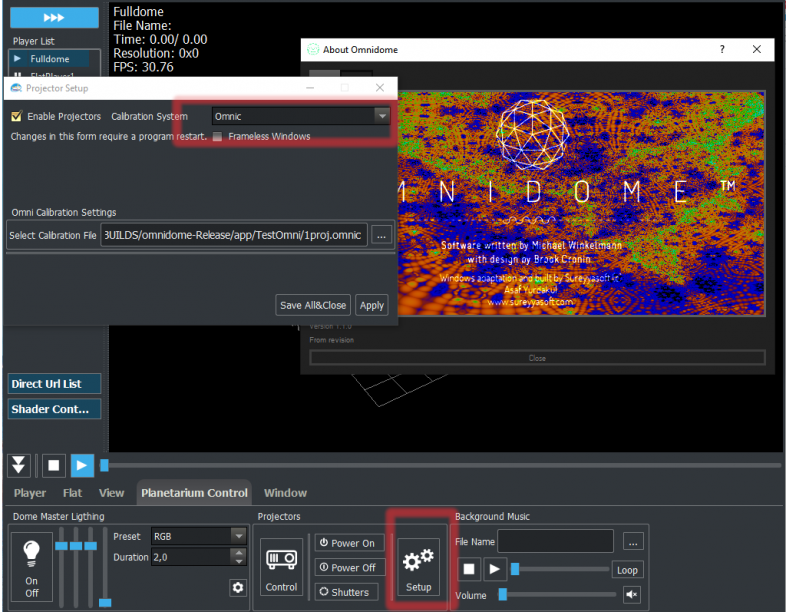
Task: Mute background music with the speaker icon
Action: pos(632,594)
